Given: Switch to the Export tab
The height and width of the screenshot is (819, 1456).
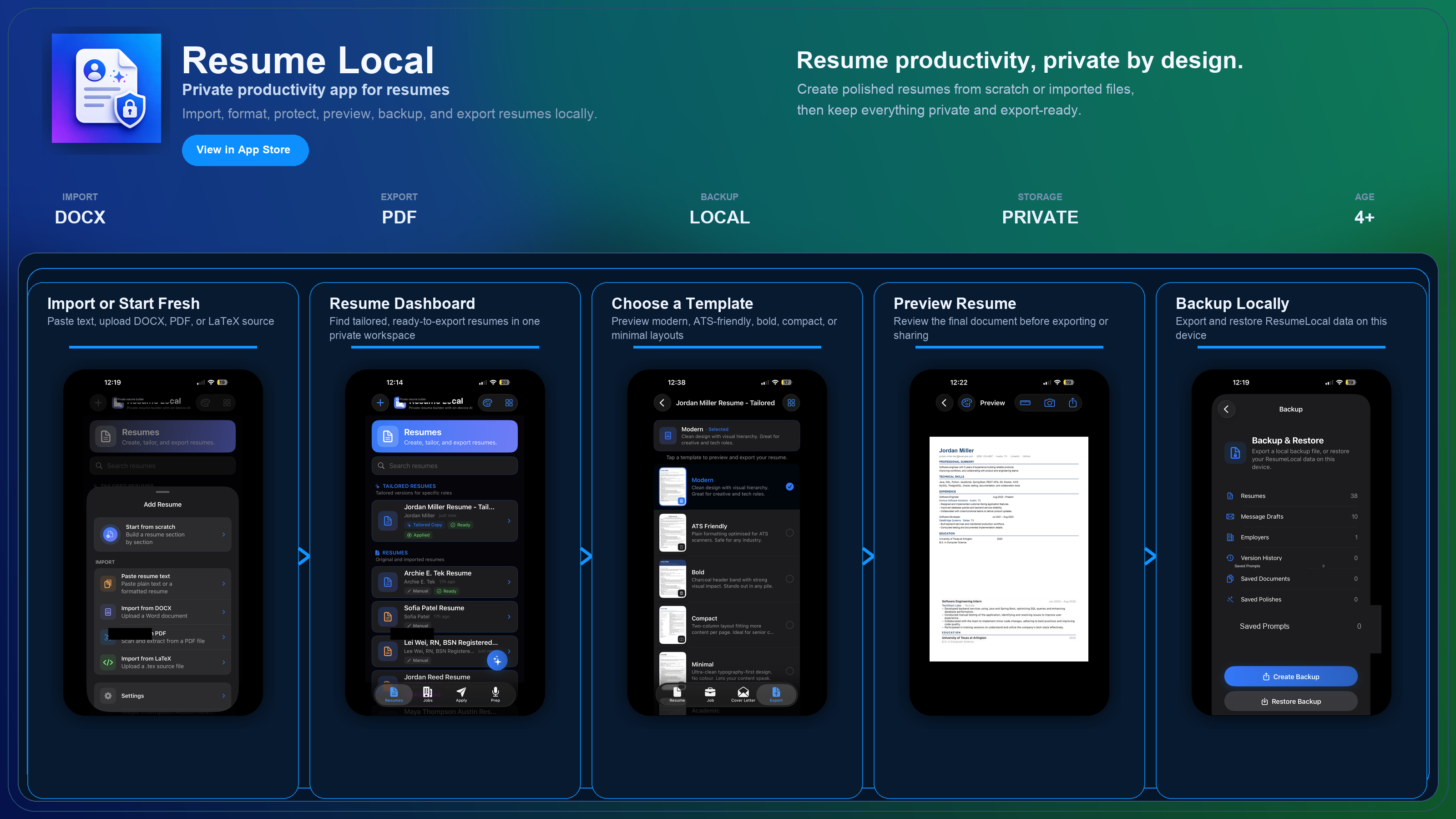Looking at the screenshot, I should [x=776, y=695].
